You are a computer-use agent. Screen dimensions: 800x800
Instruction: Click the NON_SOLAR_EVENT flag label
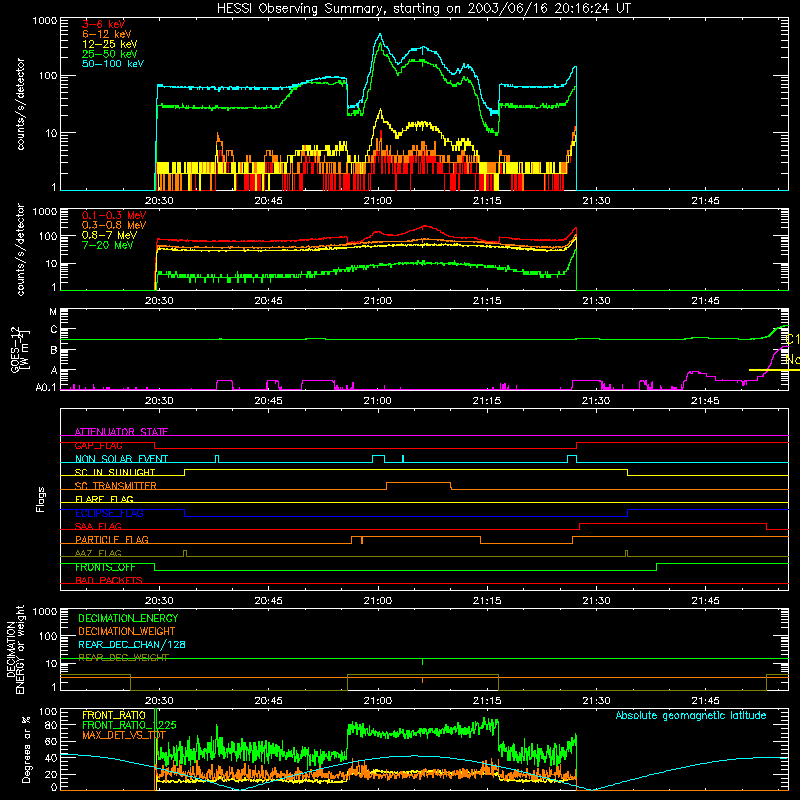[121, 459]
